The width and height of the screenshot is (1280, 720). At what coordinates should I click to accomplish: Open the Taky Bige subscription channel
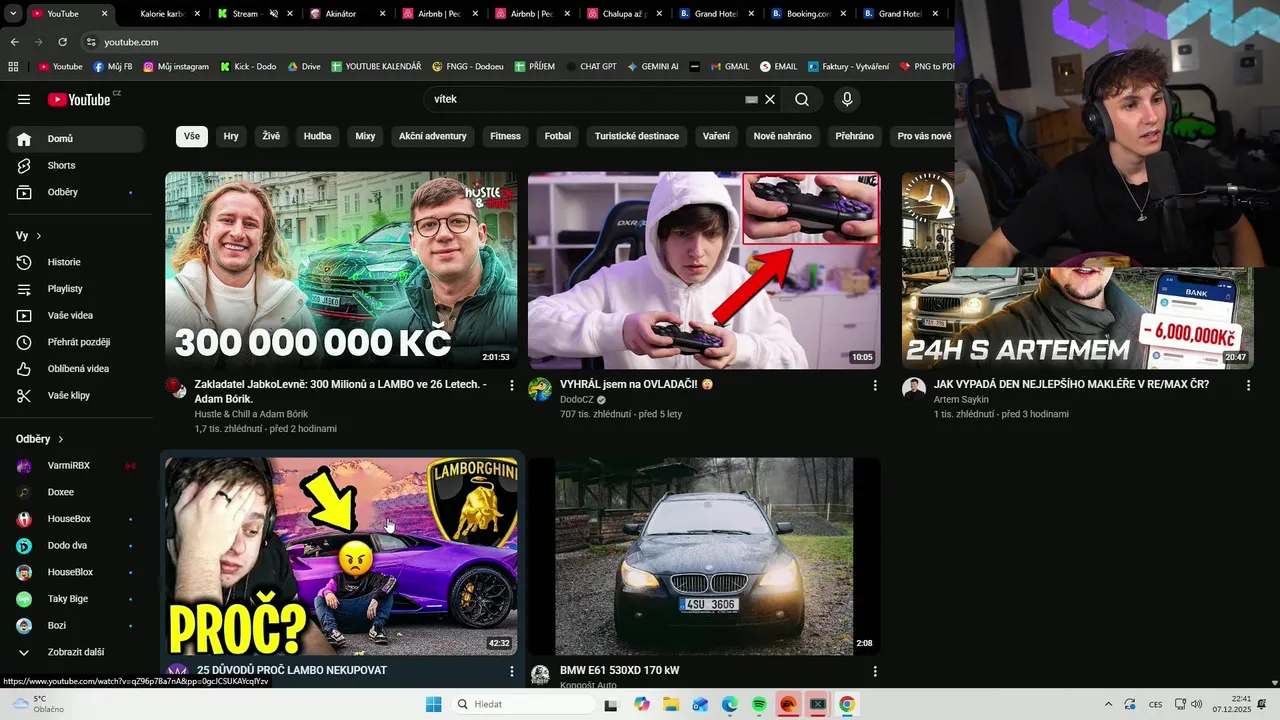76,599
